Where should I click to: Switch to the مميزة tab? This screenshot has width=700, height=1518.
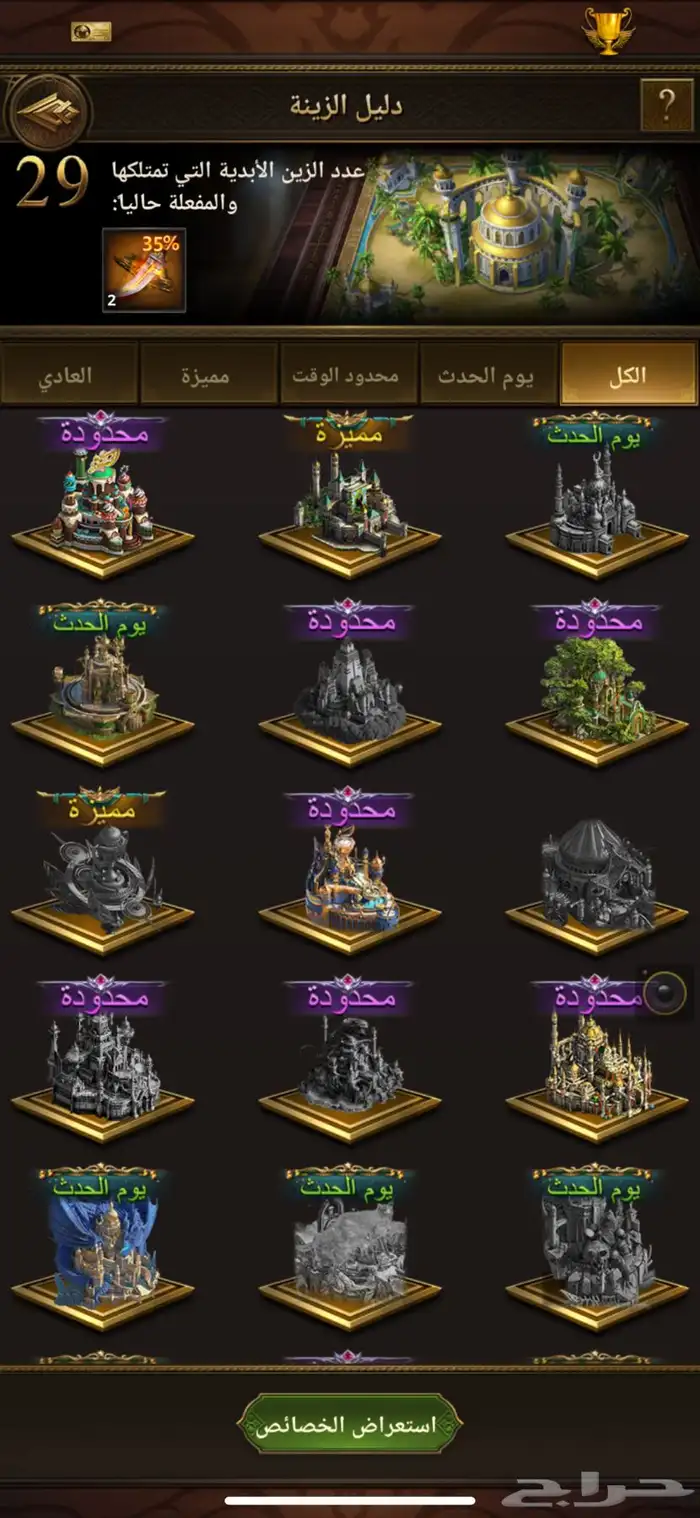pos(207,374)
